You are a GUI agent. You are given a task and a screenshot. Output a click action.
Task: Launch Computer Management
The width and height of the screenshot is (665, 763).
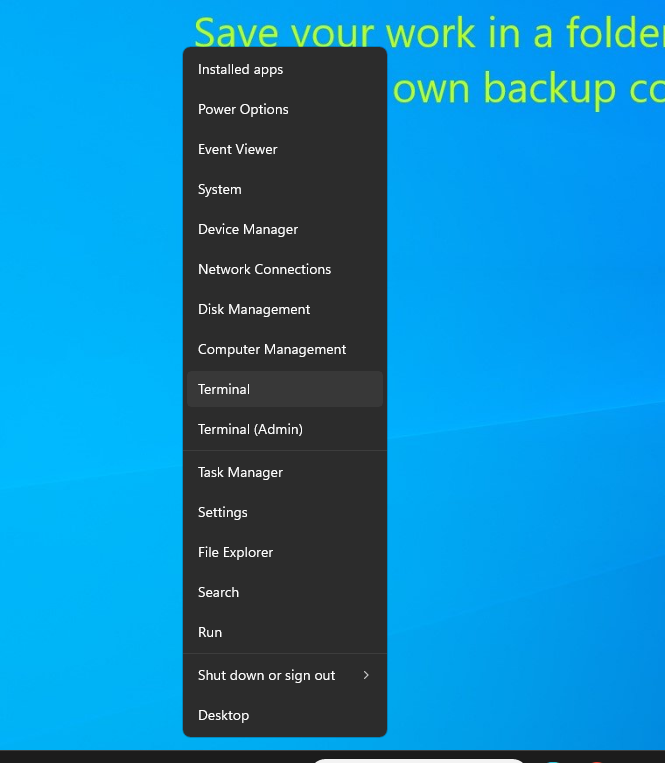coord(272,349)
